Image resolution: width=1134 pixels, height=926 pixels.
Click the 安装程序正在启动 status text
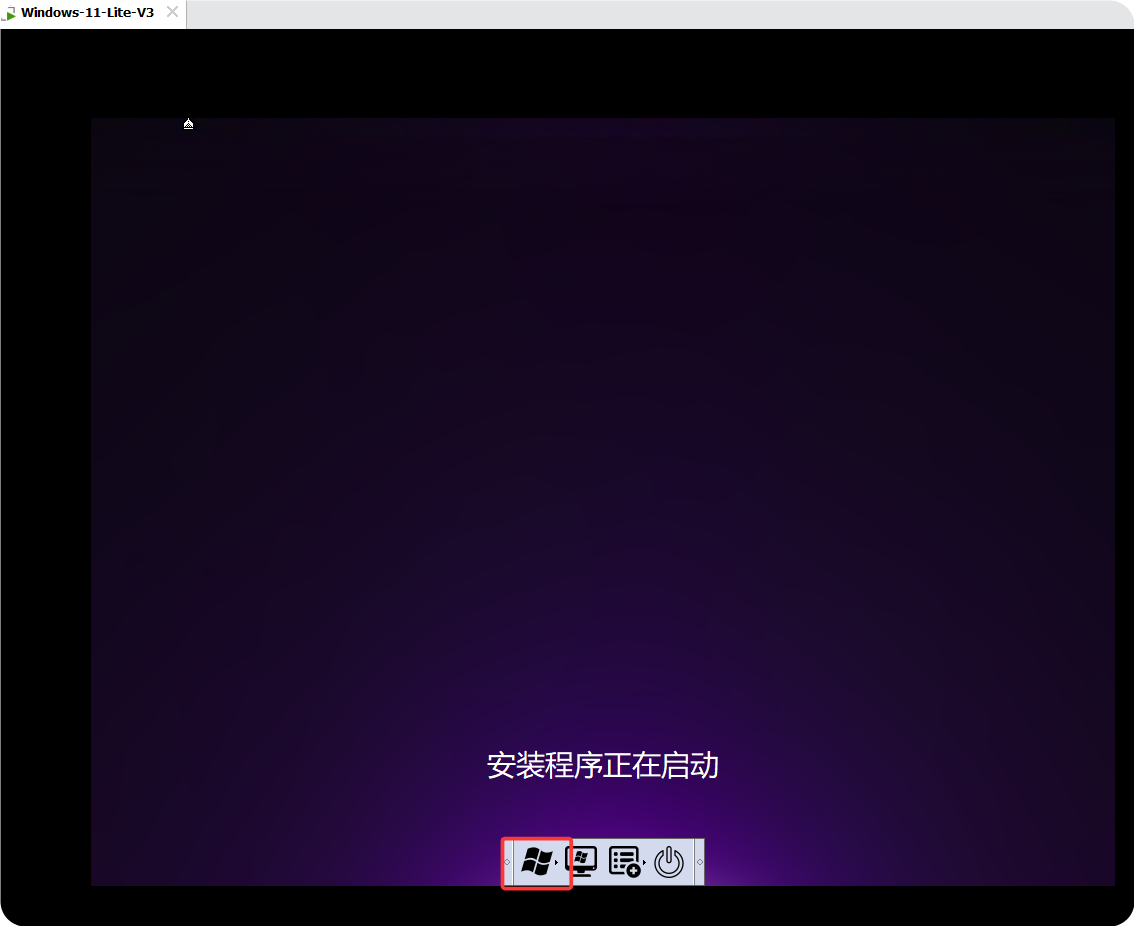(603, 765)
